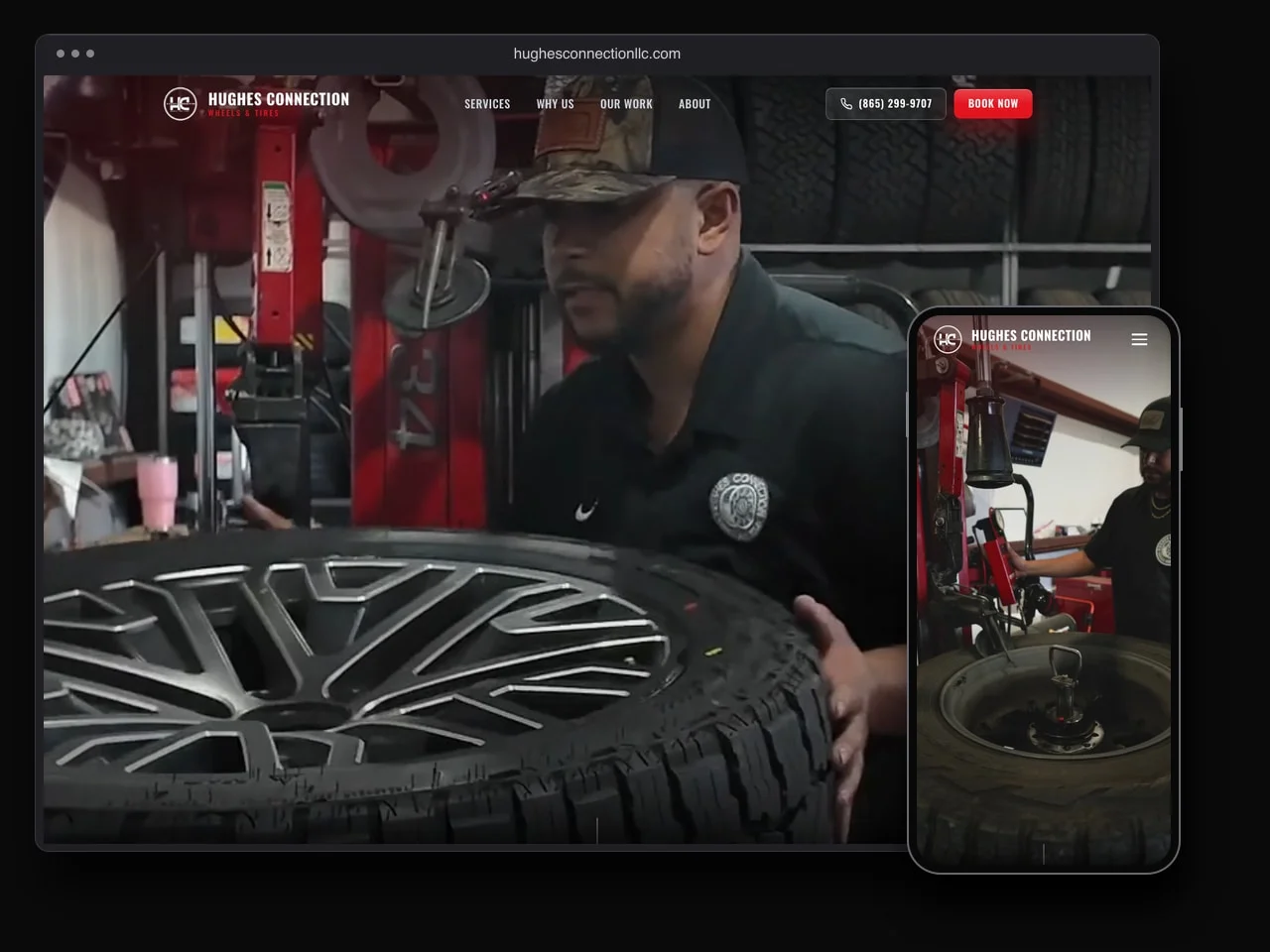Go to the Why Us section
The image size is (1270, 952).
coord(555,104)
